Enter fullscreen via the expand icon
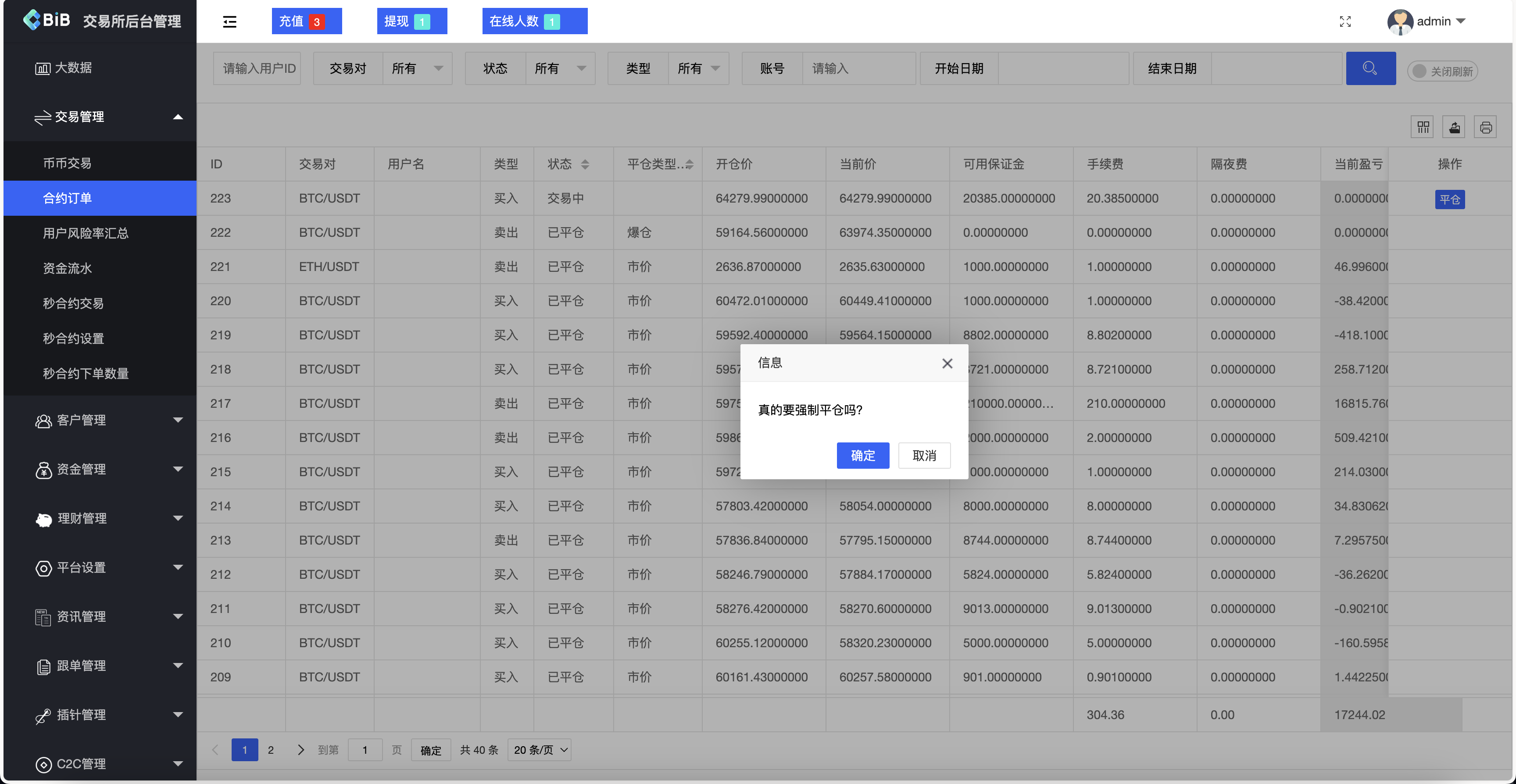1516x784 pixels. coord(1345,21)
